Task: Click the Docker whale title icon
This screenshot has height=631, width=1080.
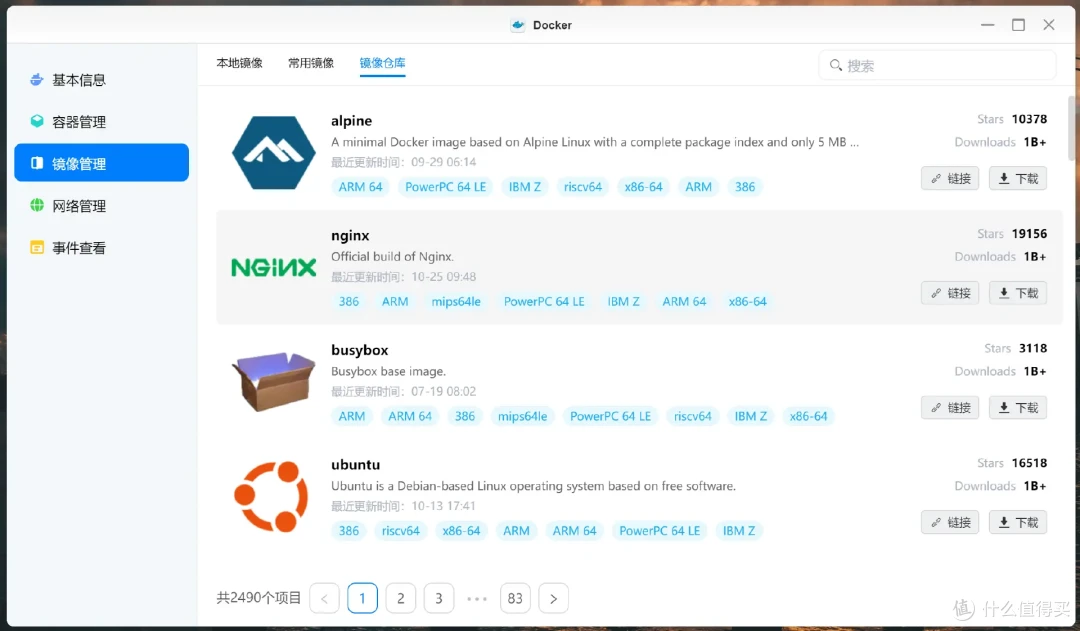Action: pyautogui.click(x=518, y=25)
